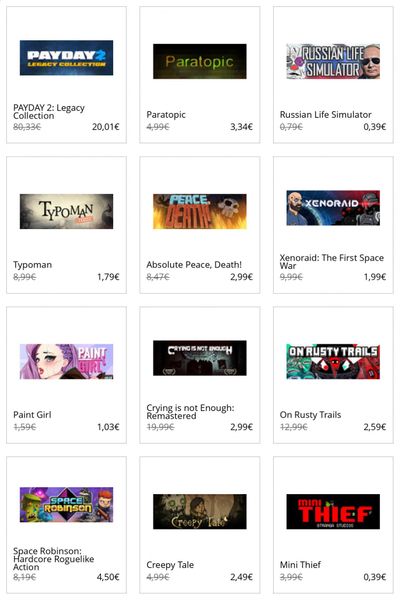This screenshot has width=400, height=600.
Task: Click the Peace, Death! game banner
Action: 199,211
